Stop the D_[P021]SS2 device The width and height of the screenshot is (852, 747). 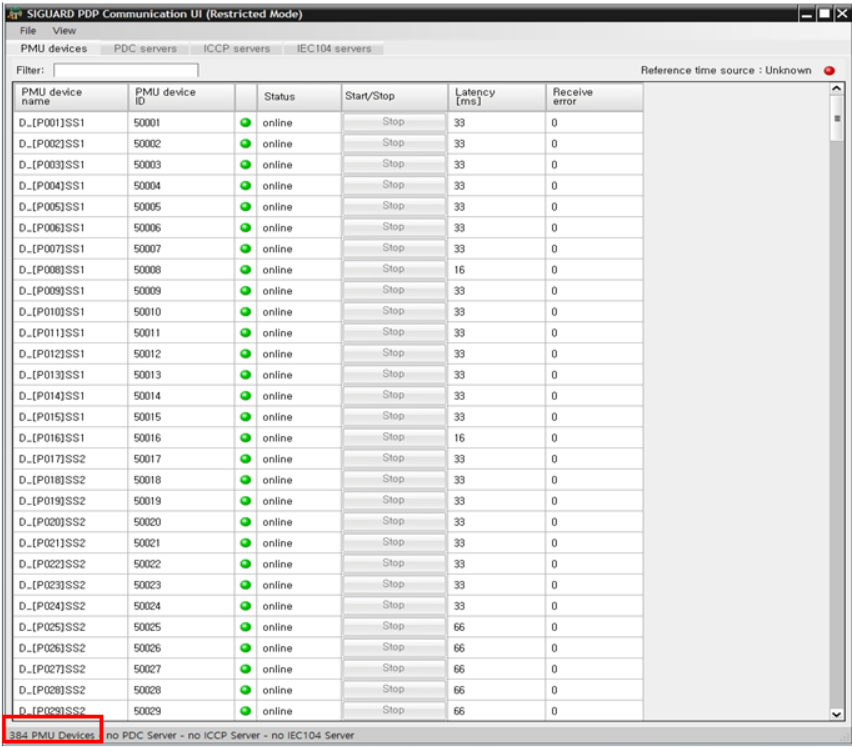[393, 542]
